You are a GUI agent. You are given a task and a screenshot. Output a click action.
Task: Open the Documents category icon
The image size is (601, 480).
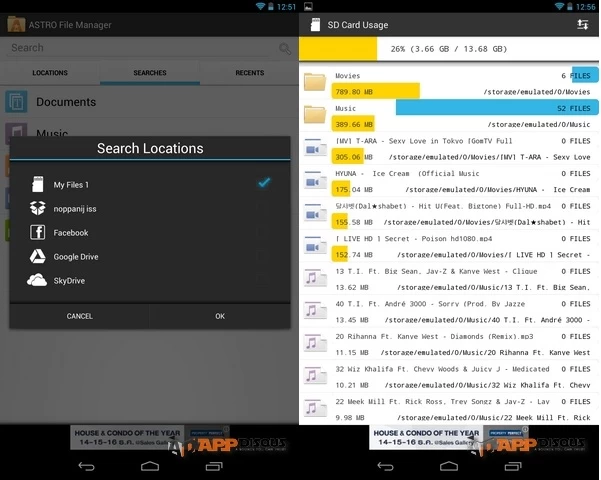coord(16,102)
